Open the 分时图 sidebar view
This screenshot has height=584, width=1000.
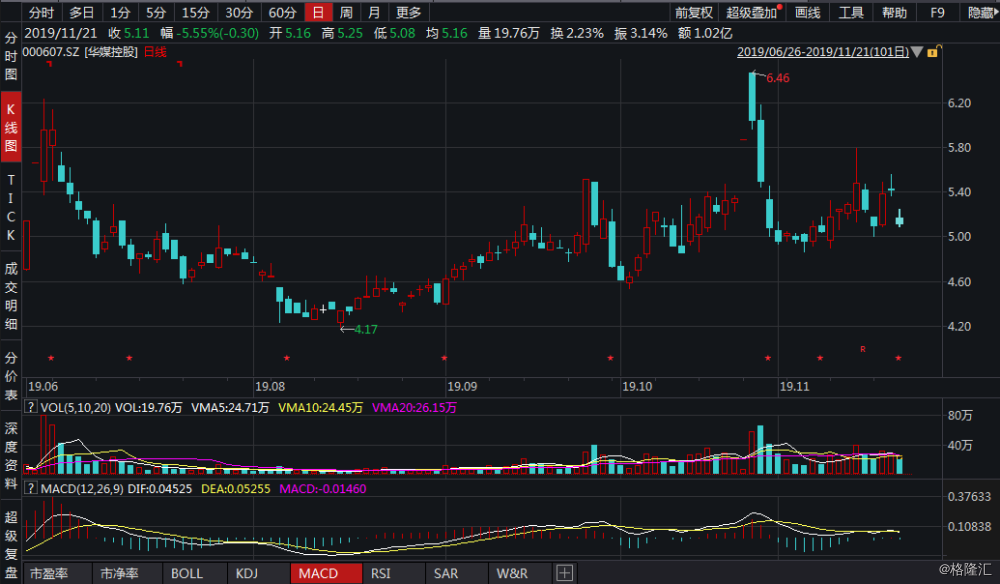coord(11,56)
